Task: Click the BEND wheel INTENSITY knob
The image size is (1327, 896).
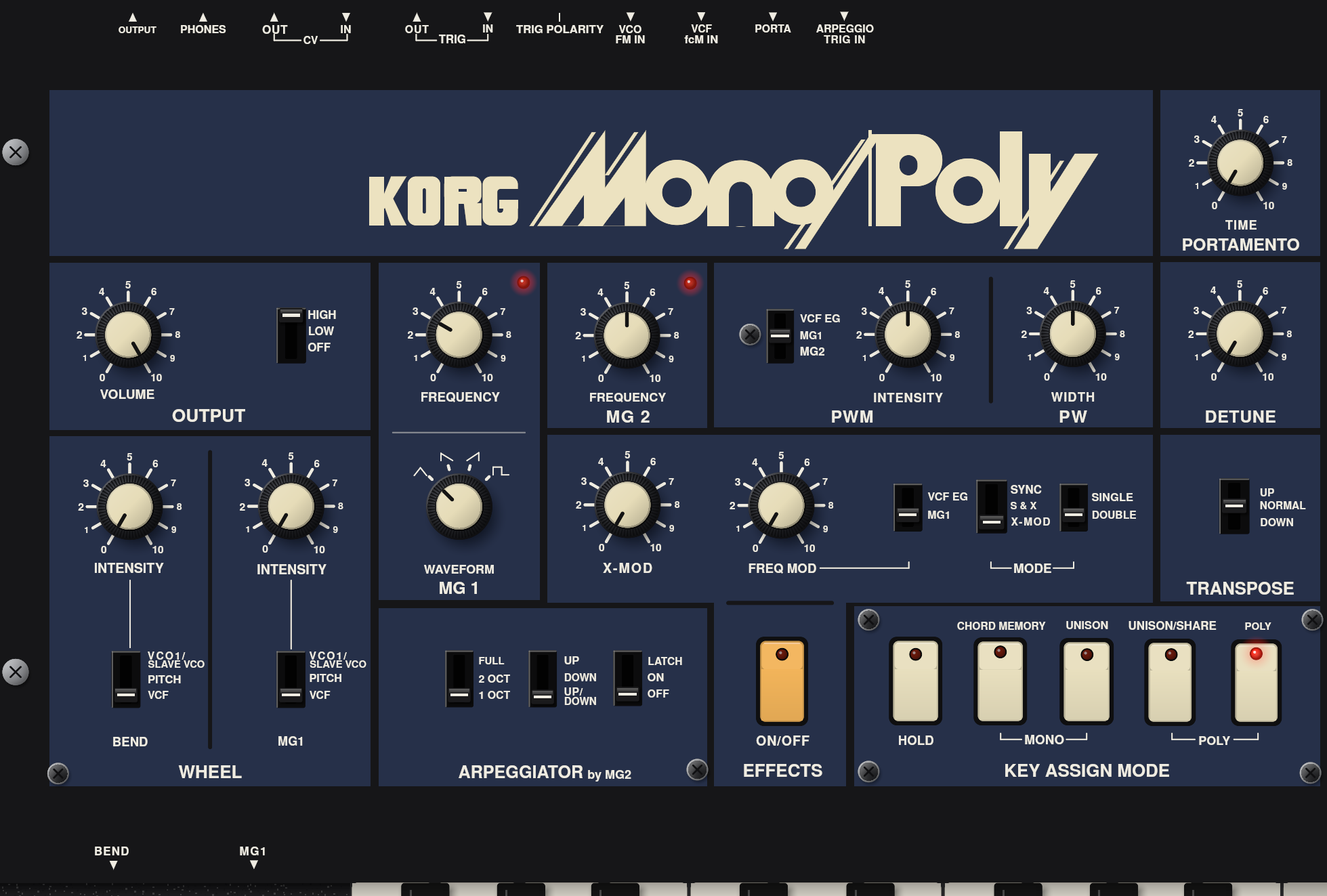Action: pos(129,507)
